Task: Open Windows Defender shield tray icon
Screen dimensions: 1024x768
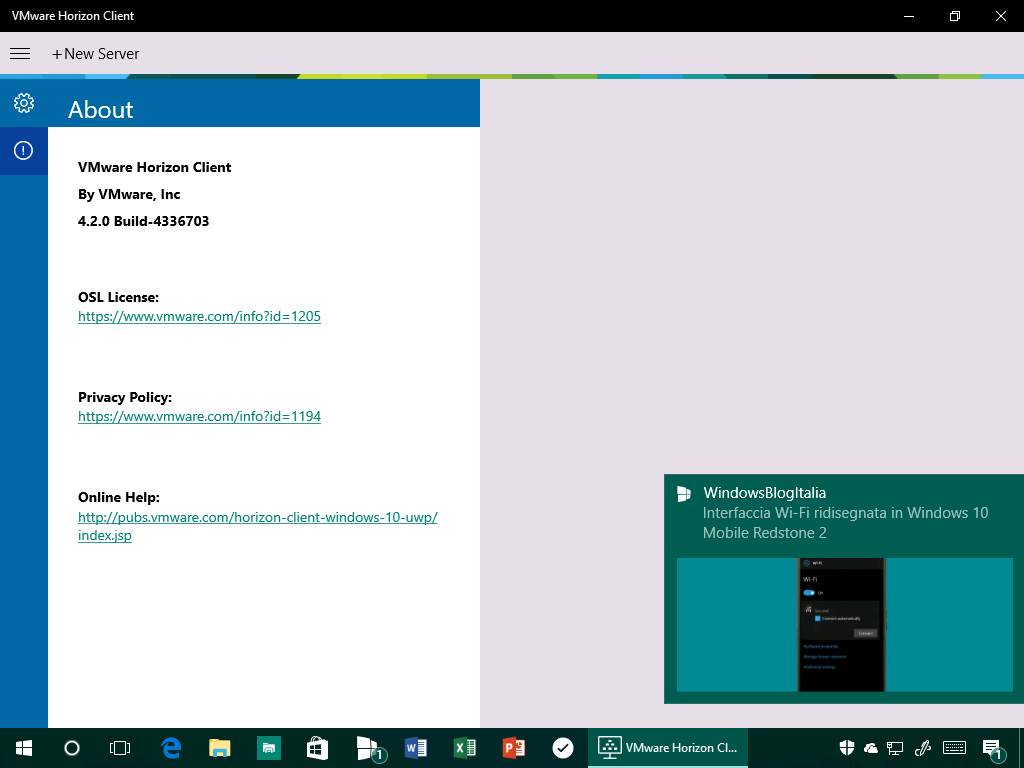Action: pos(847,748)
